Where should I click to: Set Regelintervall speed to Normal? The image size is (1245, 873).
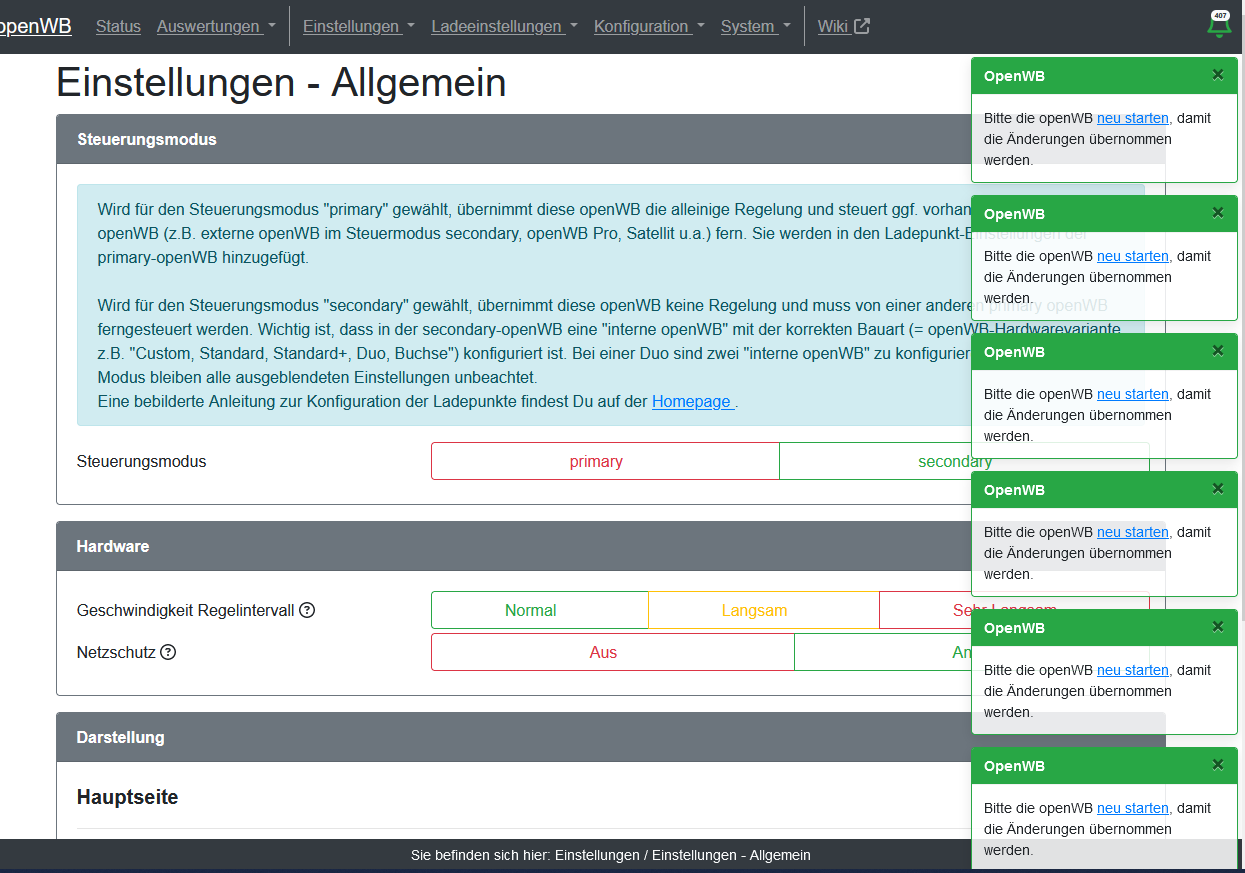(x=540, y=610)
